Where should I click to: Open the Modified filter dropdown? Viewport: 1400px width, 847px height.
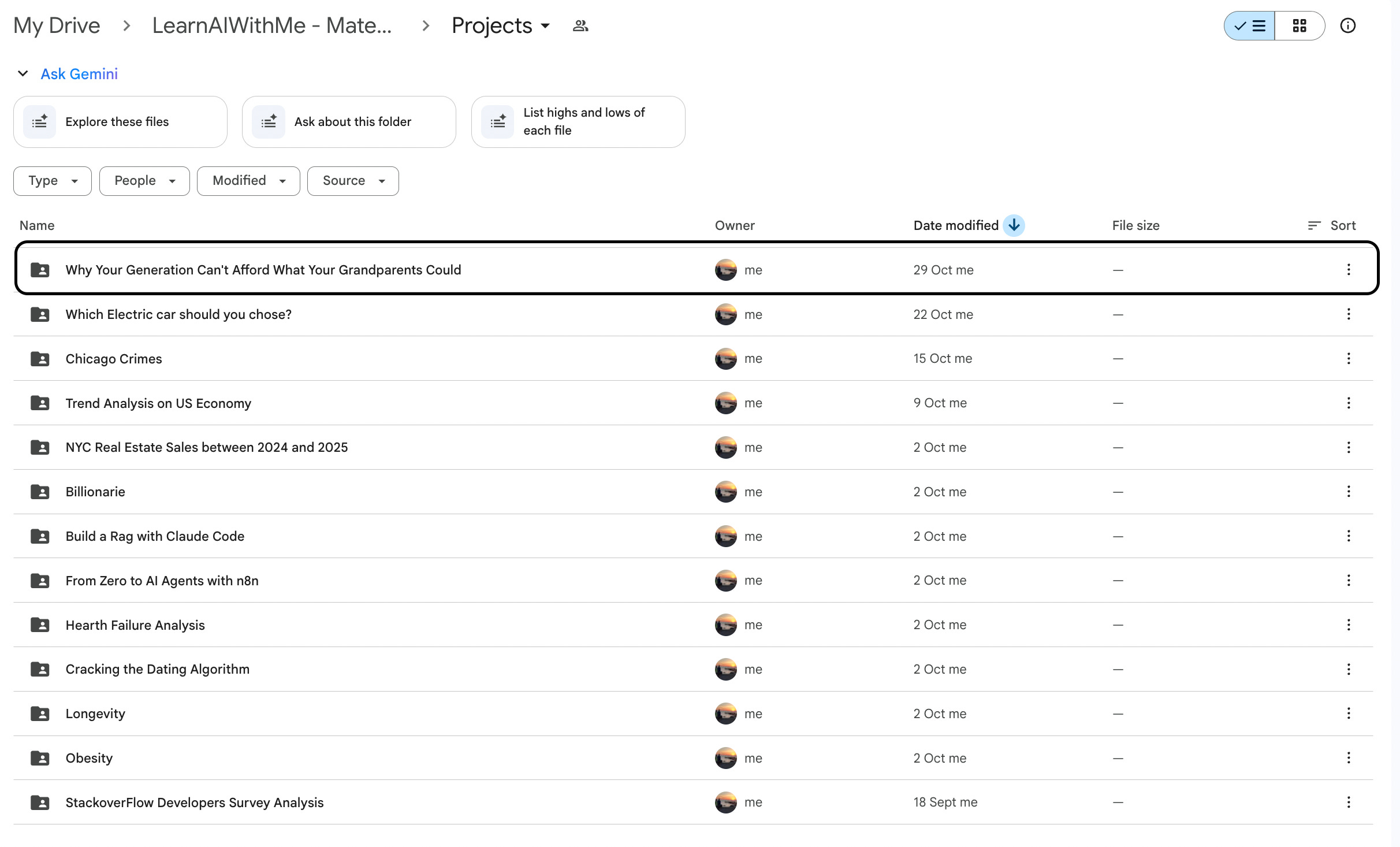coord(248,181)
